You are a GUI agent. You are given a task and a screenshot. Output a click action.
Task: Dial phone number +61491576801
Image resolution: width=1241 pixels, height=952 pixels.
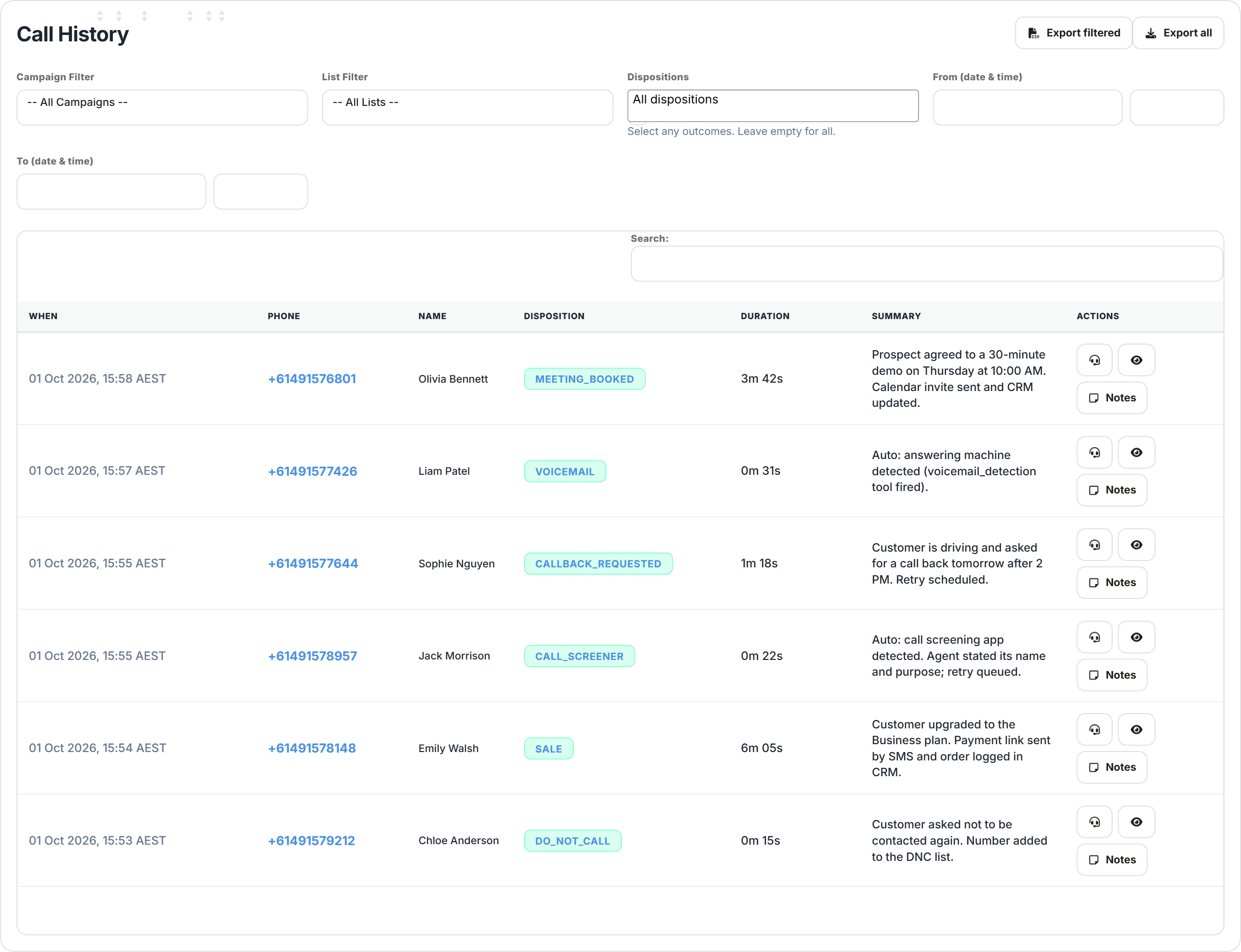[312, 379]
